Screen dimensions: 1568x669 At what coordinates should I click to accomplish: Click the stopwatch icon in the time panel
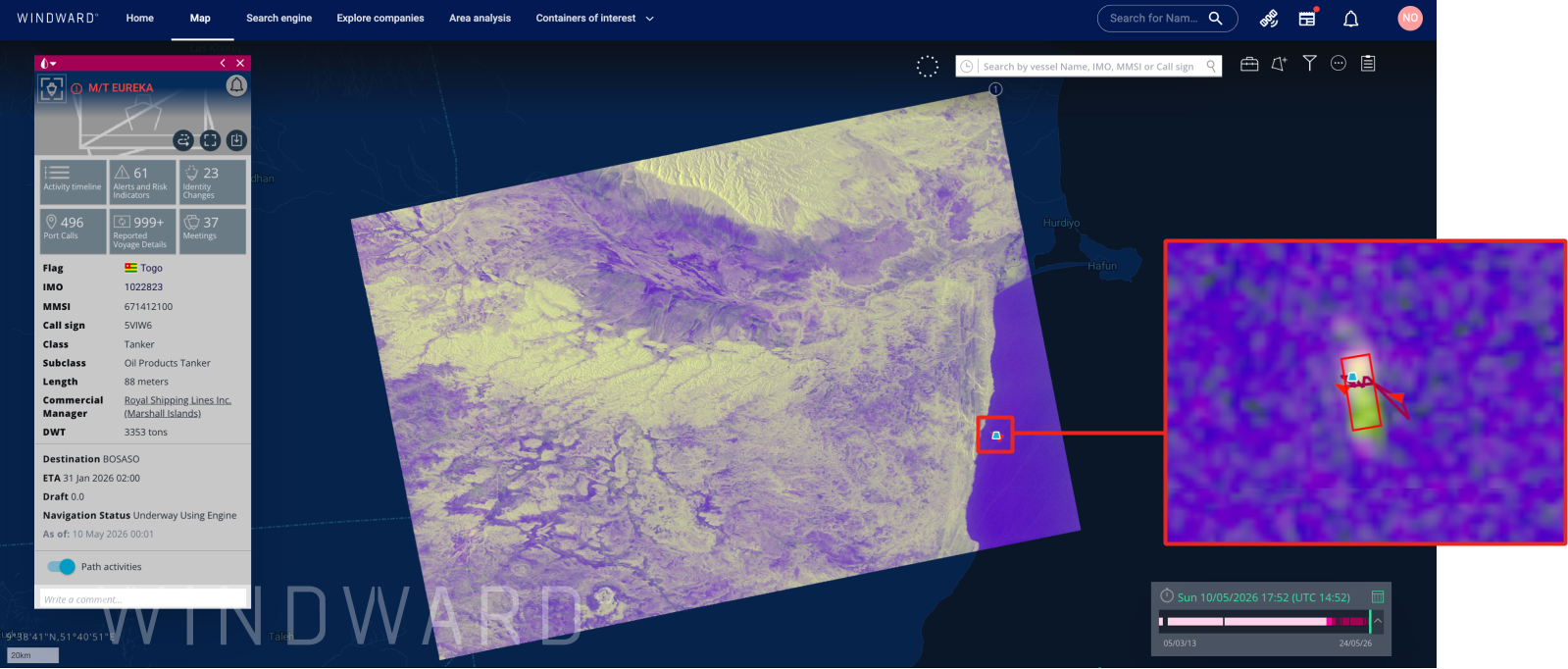pos(1167,595)
